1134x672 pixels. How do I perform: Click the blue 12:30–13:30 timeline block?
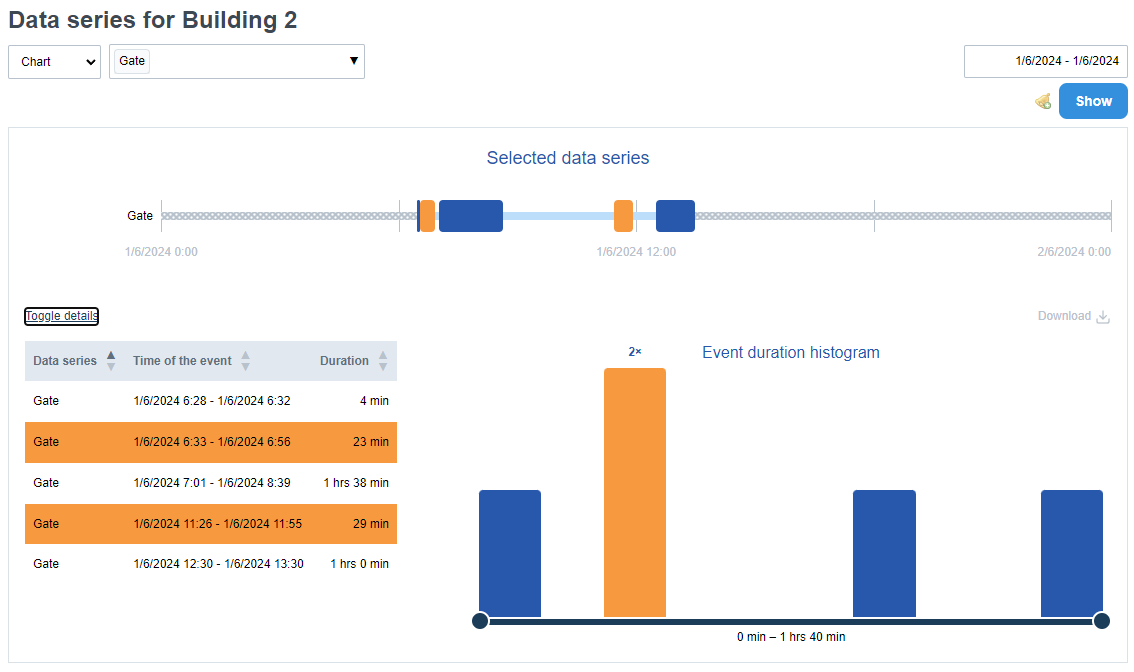click(x=675, y=216)
